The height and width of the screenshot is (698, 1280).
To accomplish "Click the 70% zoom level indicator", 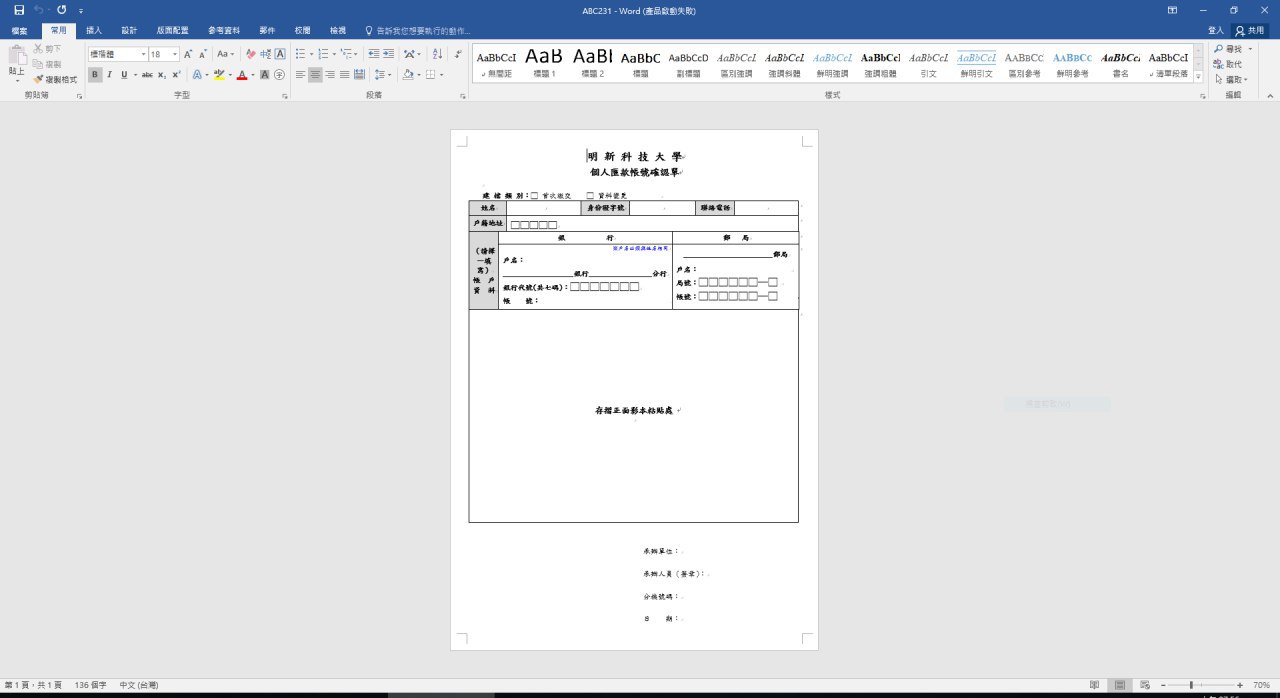I will pos(1262,685).
